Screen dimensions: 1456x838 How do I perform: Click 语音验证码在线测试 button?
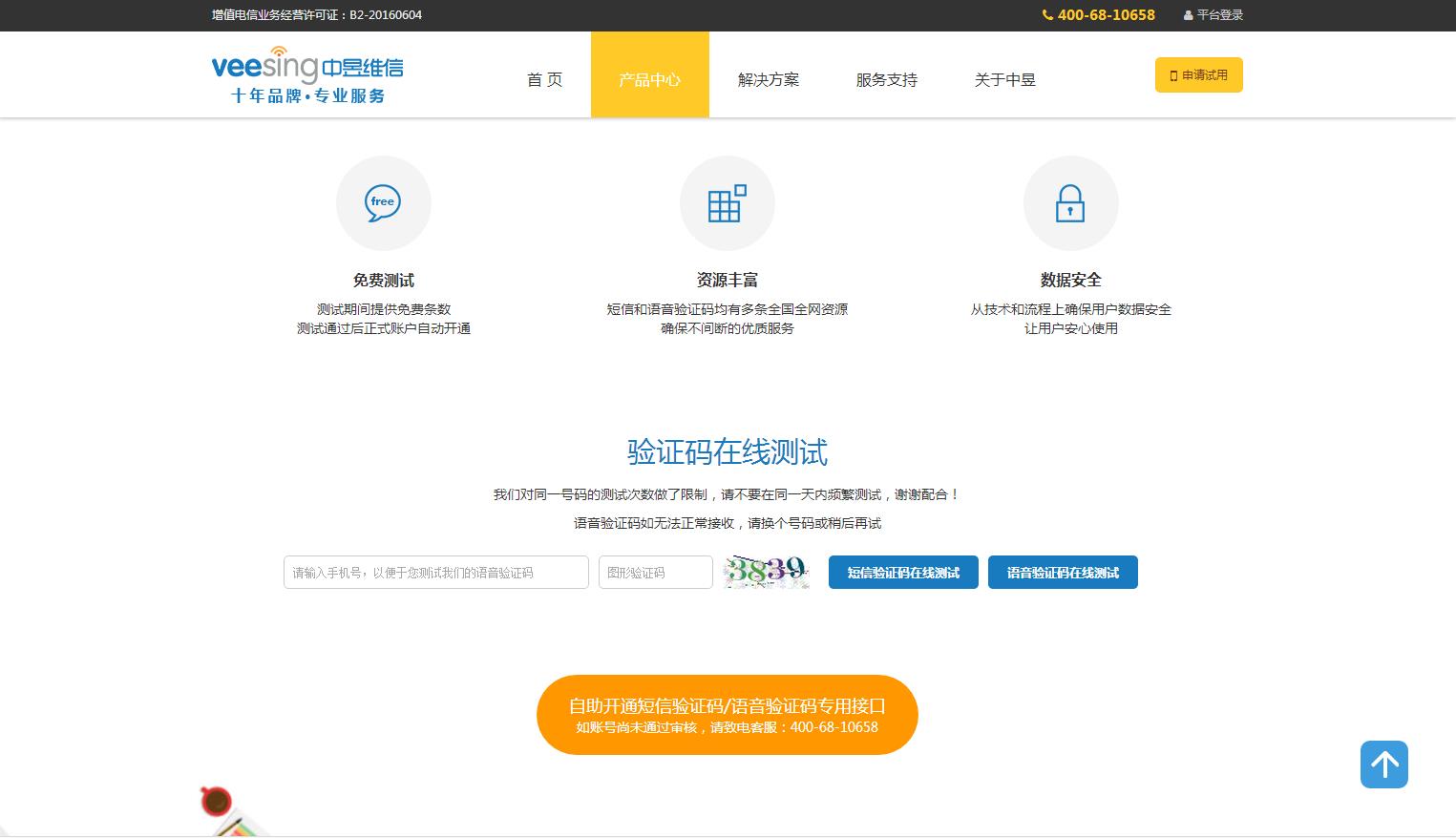pos(1063,573)
